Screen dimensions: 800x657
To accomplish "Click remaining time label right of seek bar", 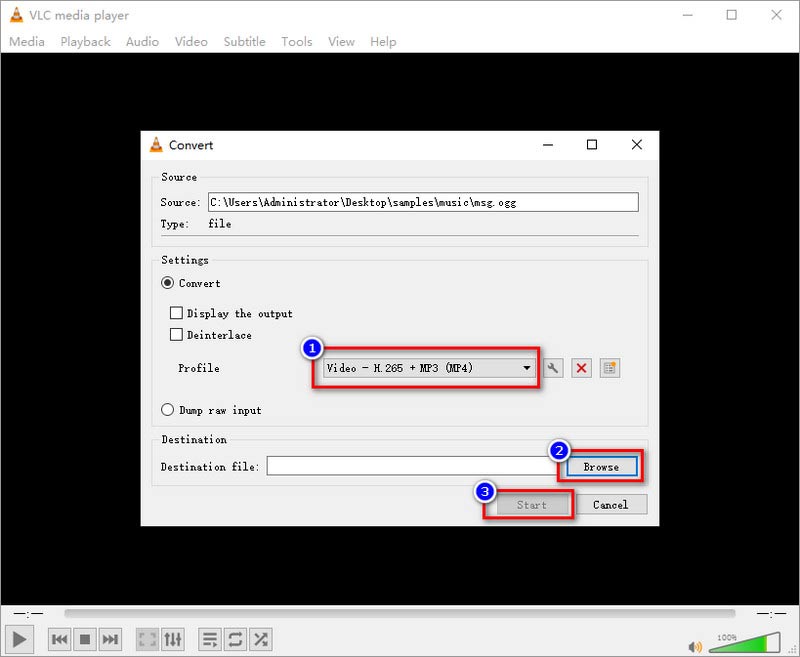I will (x=771, y=613).
